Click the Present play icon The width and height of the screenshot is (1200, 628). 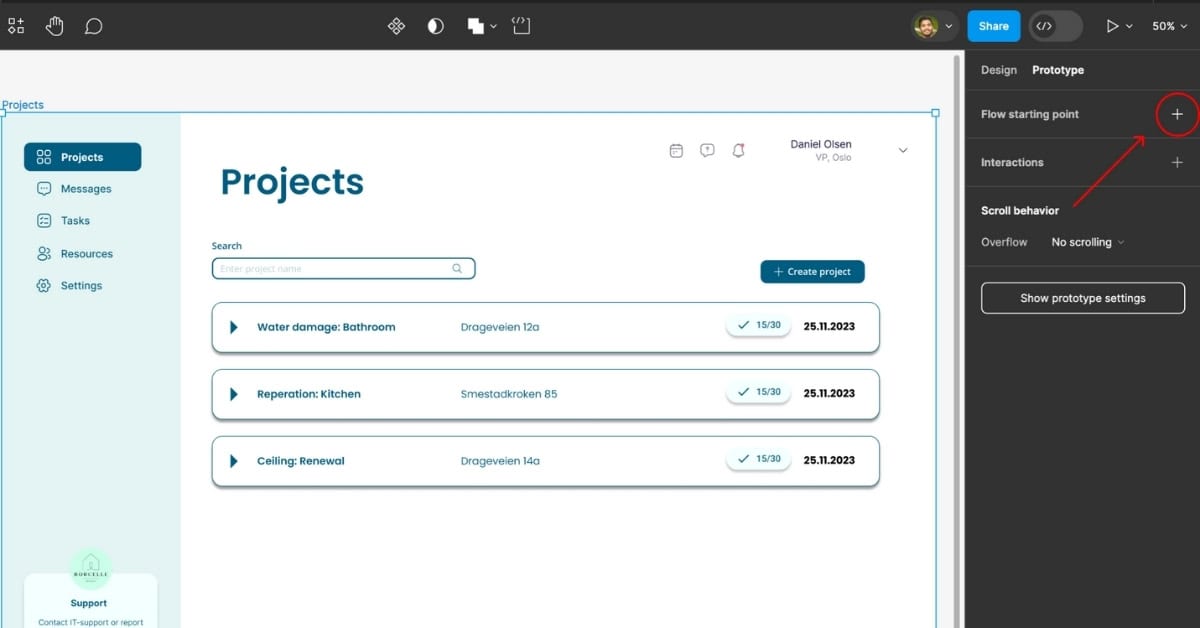click(1113, 25)
